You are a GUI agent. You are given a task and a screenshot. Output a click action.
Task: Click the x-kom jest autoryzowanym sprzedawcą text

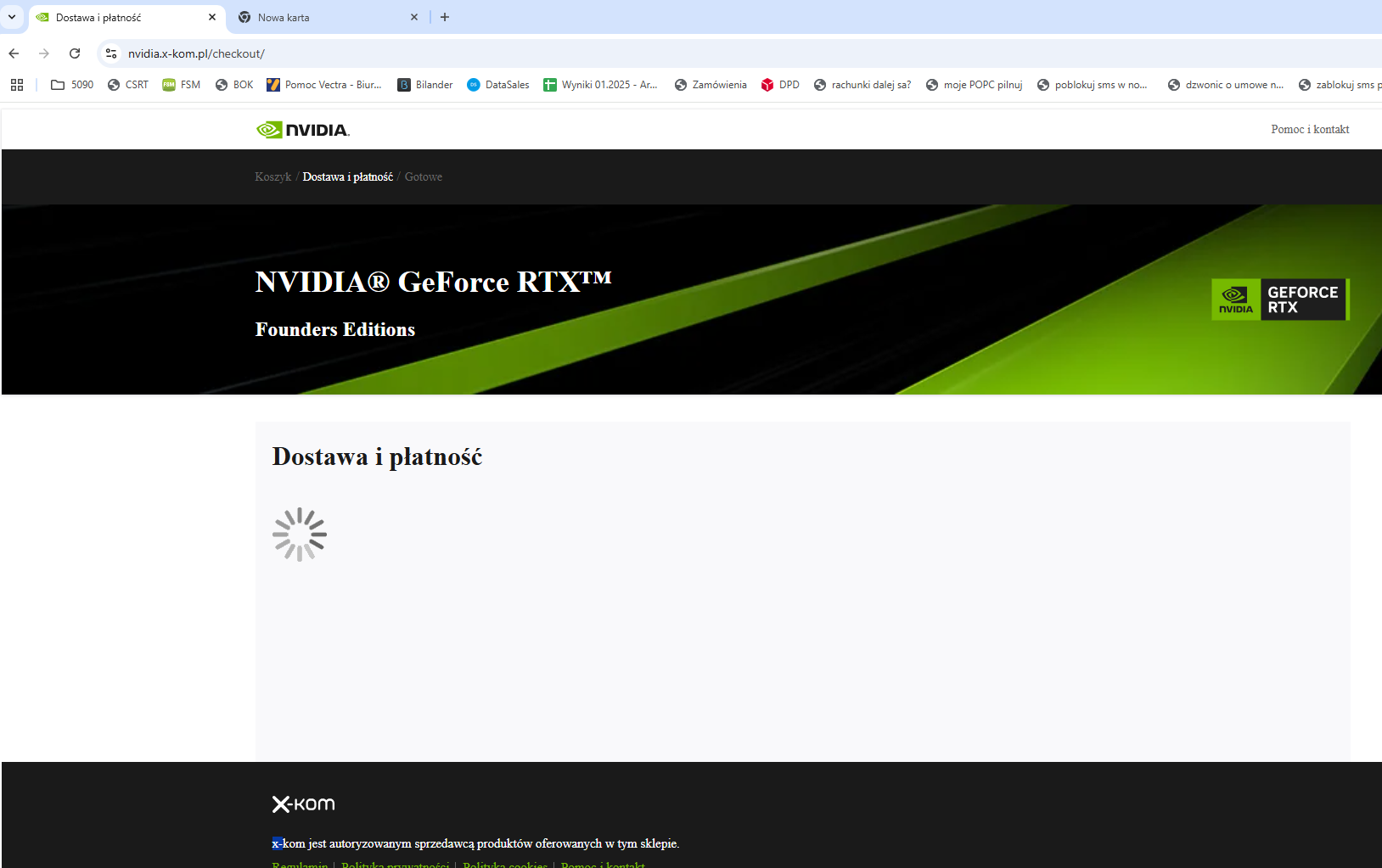click(x=475, y=843)
